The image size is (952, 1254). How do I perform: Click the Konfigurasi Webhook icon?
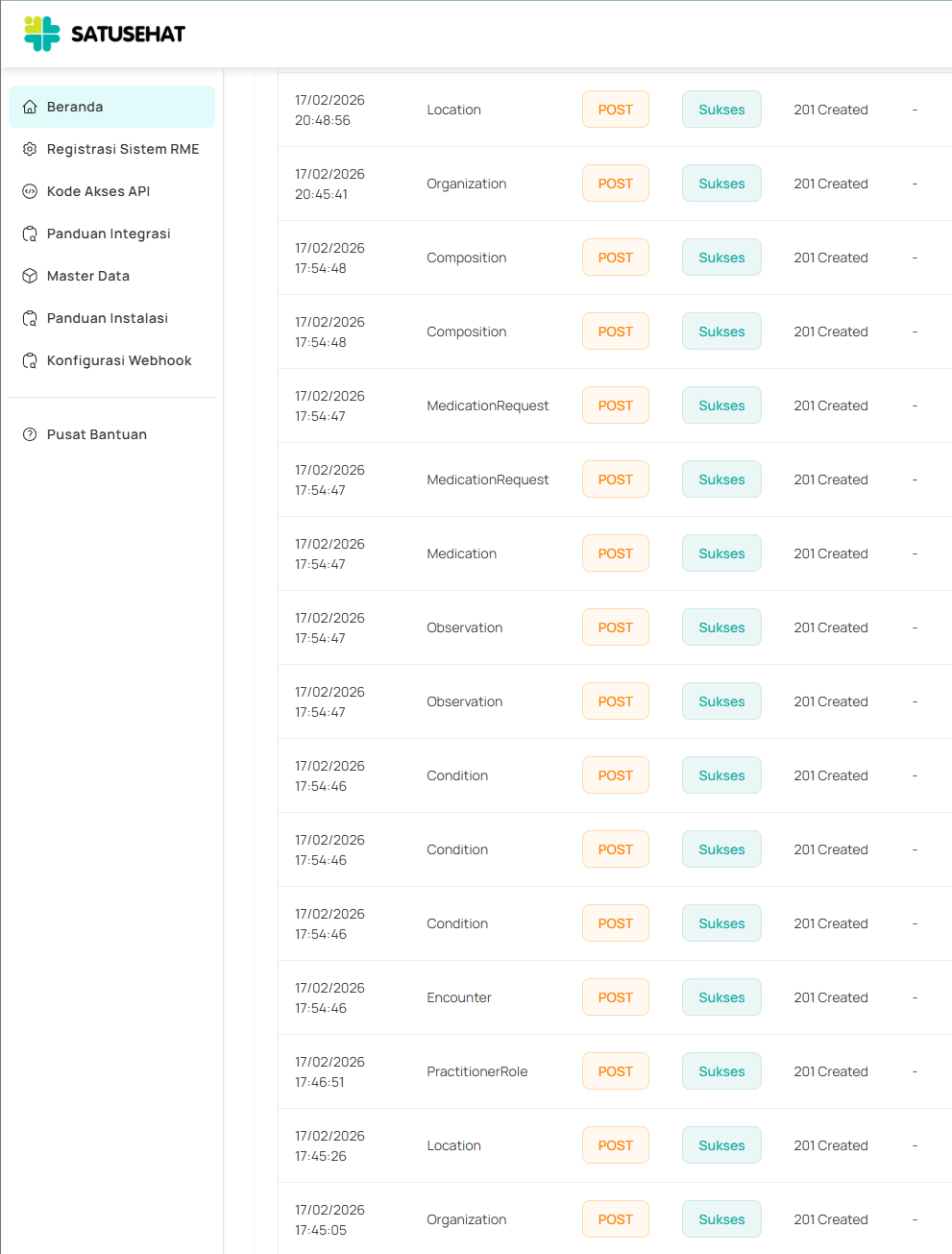30,360
